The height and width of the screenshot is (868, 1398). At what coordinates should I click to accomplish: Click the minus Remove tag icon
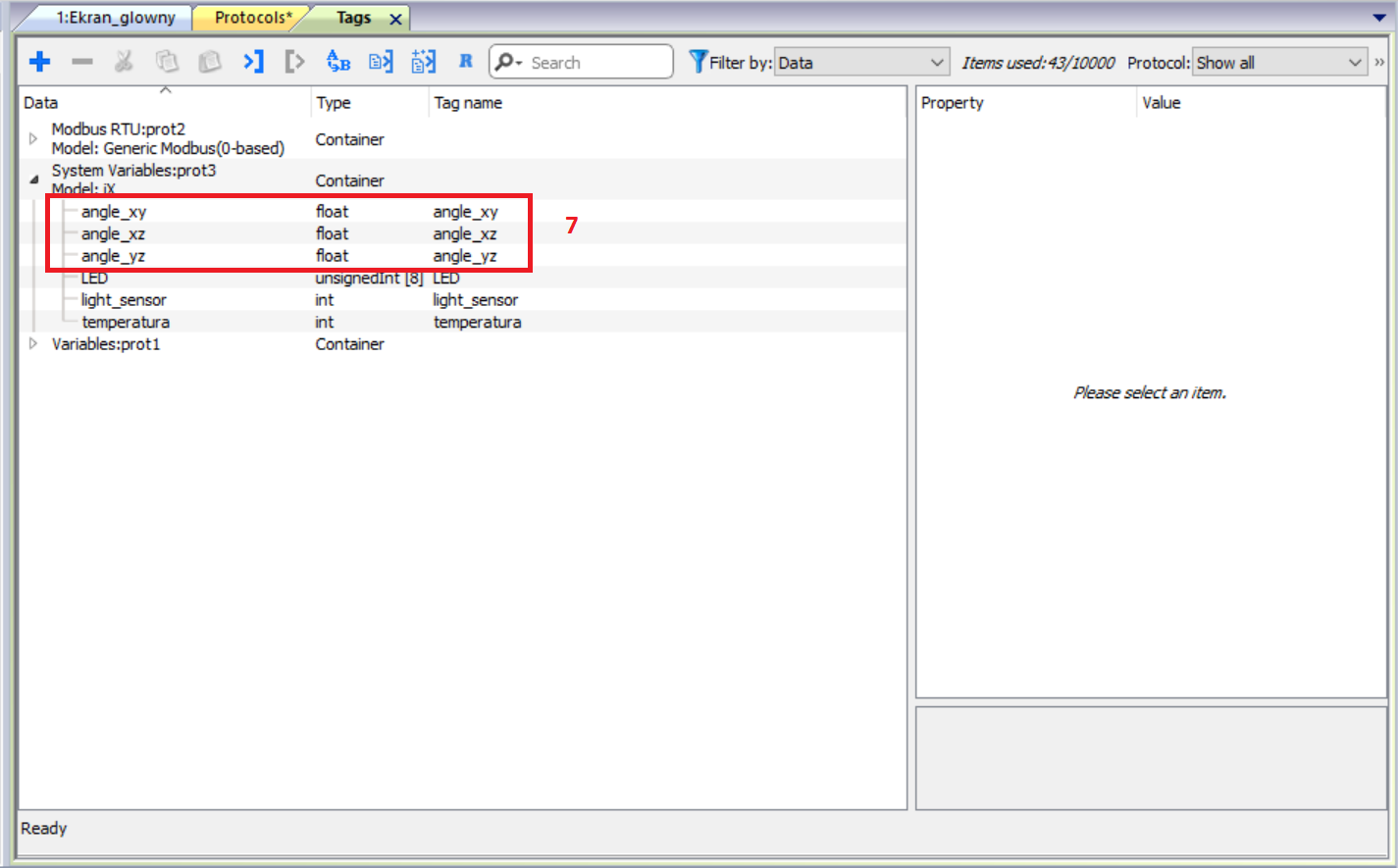click(82, 62)
